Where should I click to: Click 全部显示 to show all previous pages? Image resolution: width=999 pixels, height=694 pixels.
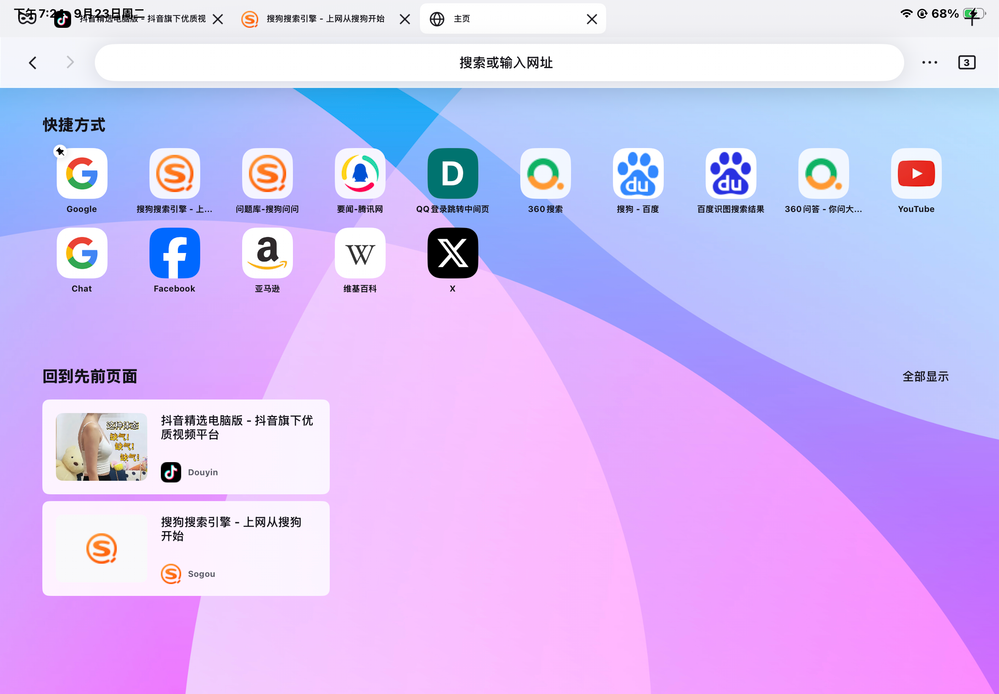click(925, 377)
